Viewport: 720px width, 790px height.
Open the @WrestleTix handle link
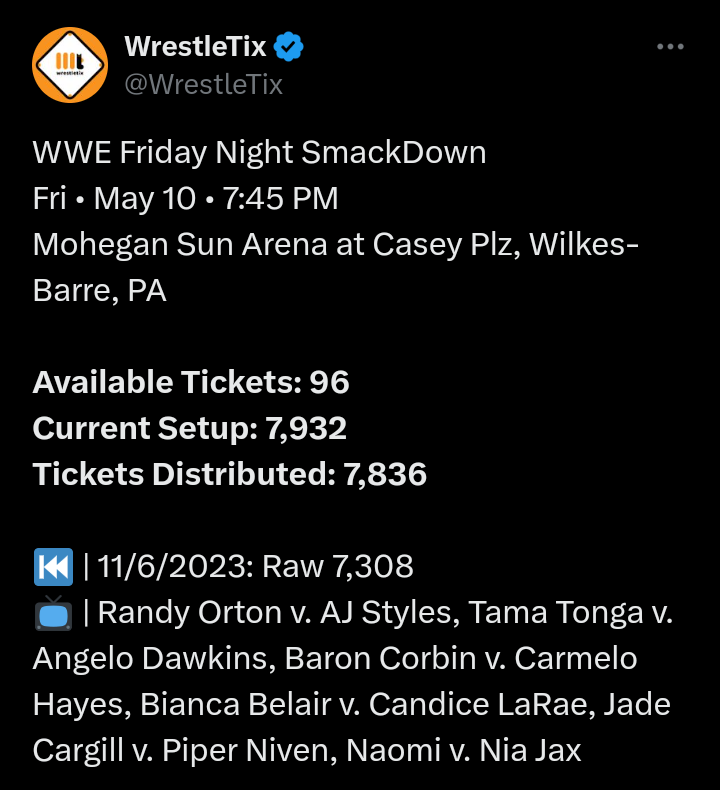pyautogui.click(x=204, y=84)
